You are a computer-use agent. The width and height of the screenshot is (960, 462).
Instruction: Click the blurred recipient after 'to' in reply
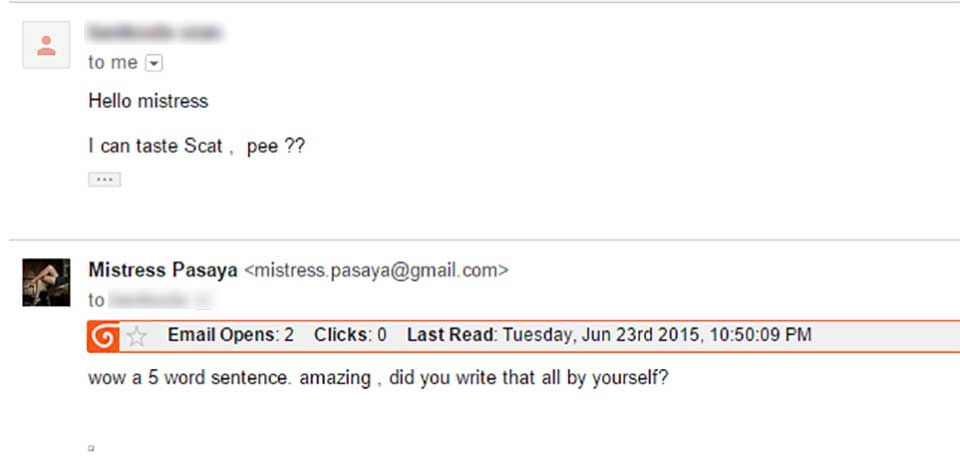[x=160, y=300]
